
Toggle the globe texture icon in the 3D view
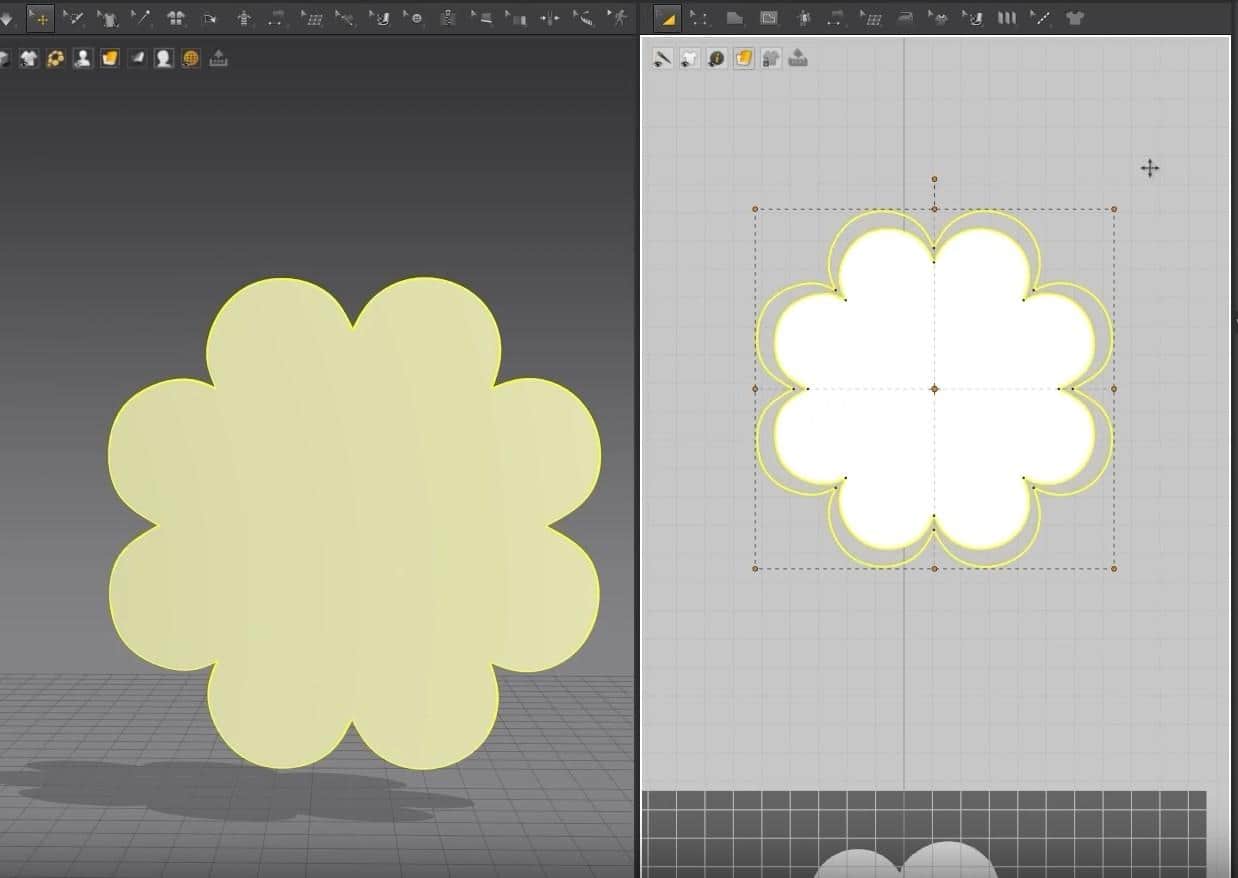[x=191, y=58]
